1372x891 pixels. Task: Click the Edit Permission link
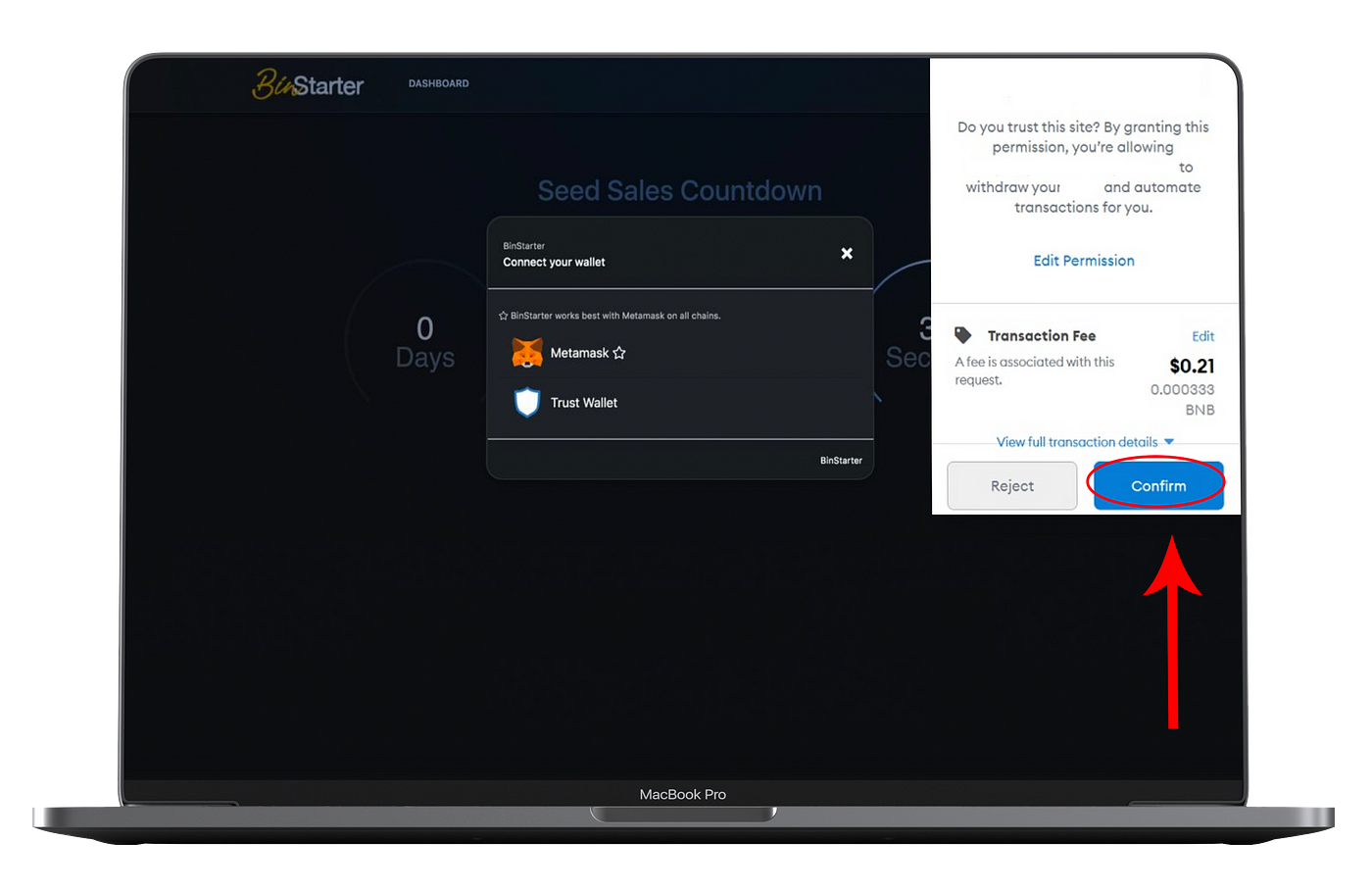pyautogui.click(x=1084, y=261)
